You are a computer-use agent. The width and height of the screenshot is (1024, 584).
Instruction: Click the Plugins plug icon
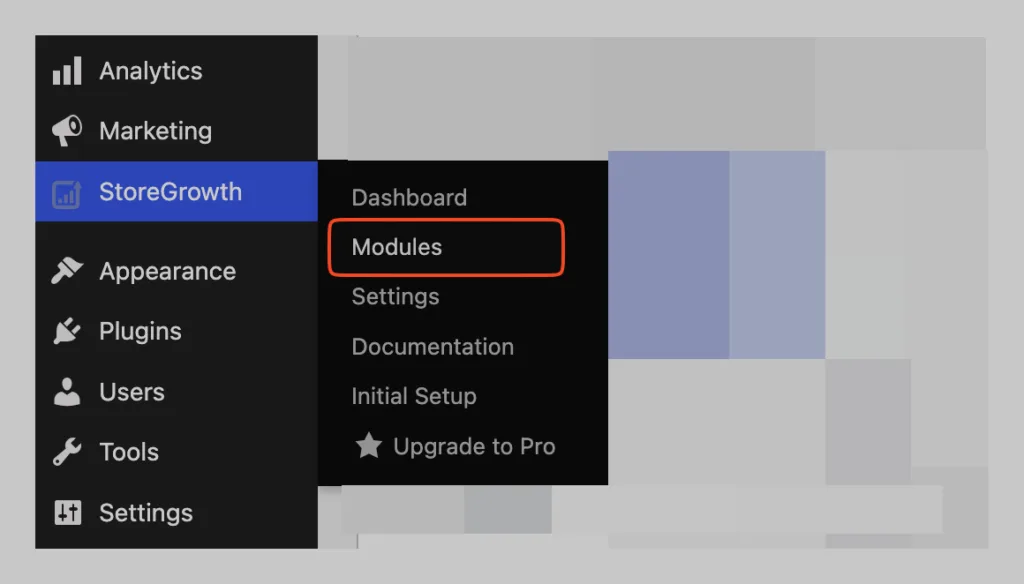click(x=67, y=331)
